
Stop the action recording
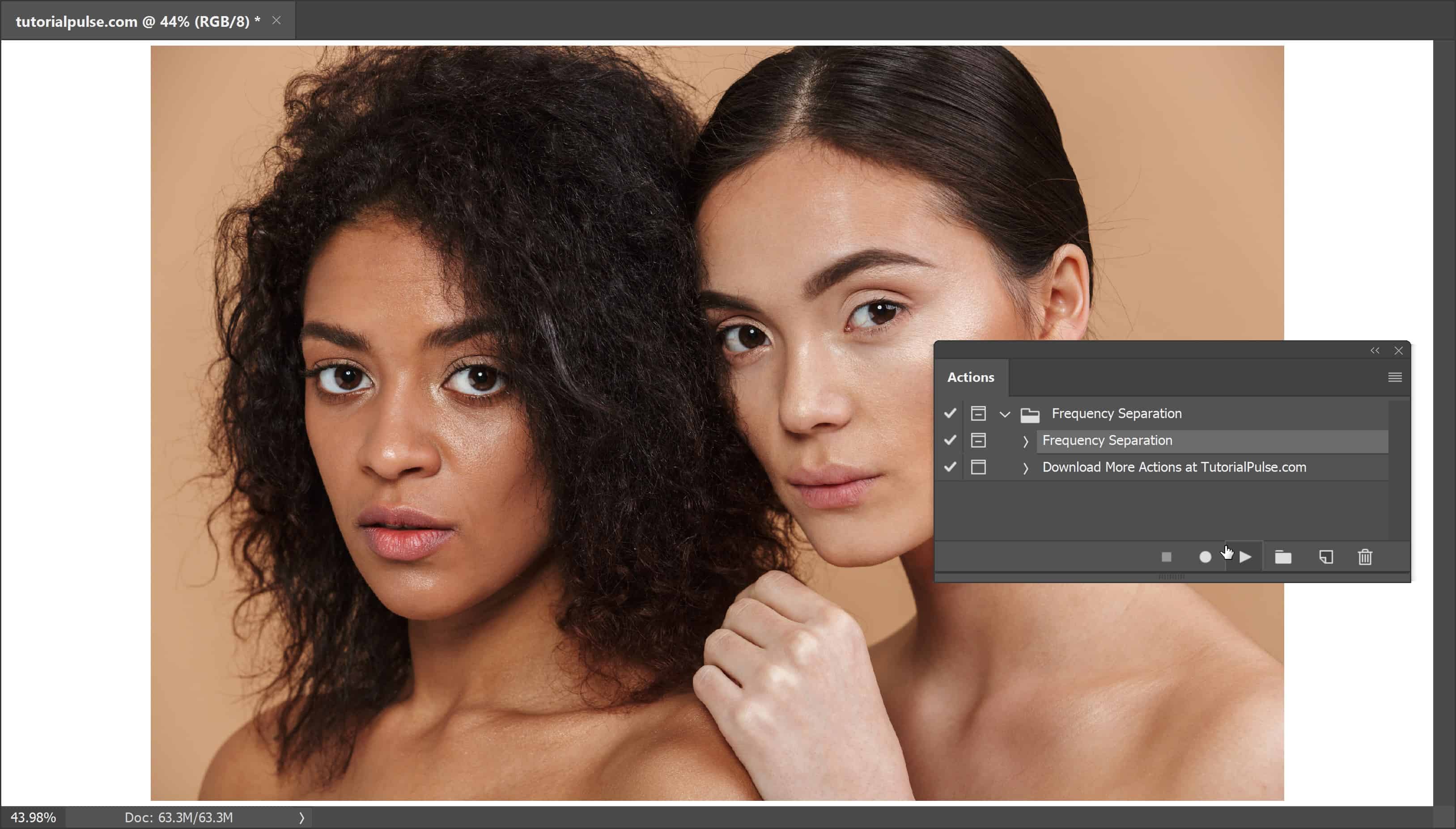pyautogui.click(x=1166, y=557)
